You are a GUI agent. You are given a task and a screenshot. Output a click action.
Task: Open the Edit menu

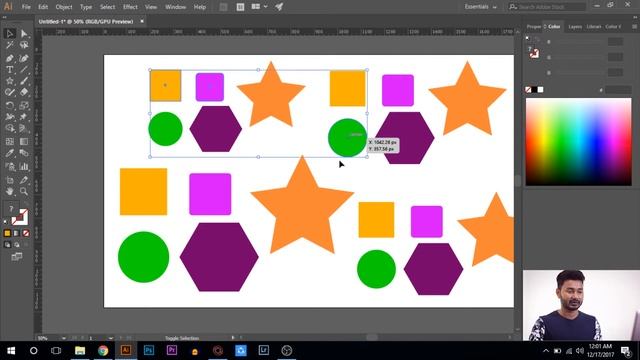tap(43, 7)
